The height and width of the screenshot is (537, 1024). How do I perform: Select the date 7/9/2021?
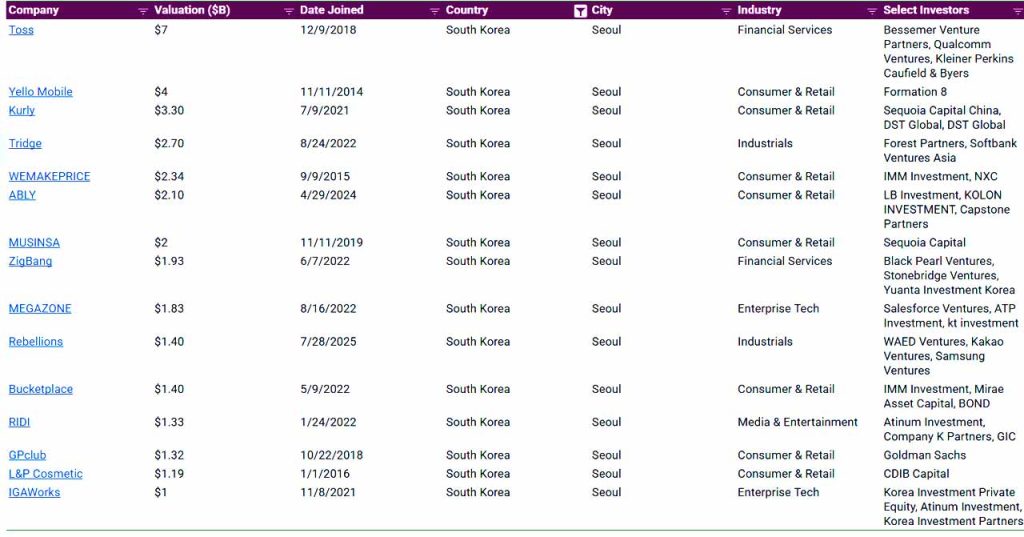pyautogui.click(x=325, y=110)
